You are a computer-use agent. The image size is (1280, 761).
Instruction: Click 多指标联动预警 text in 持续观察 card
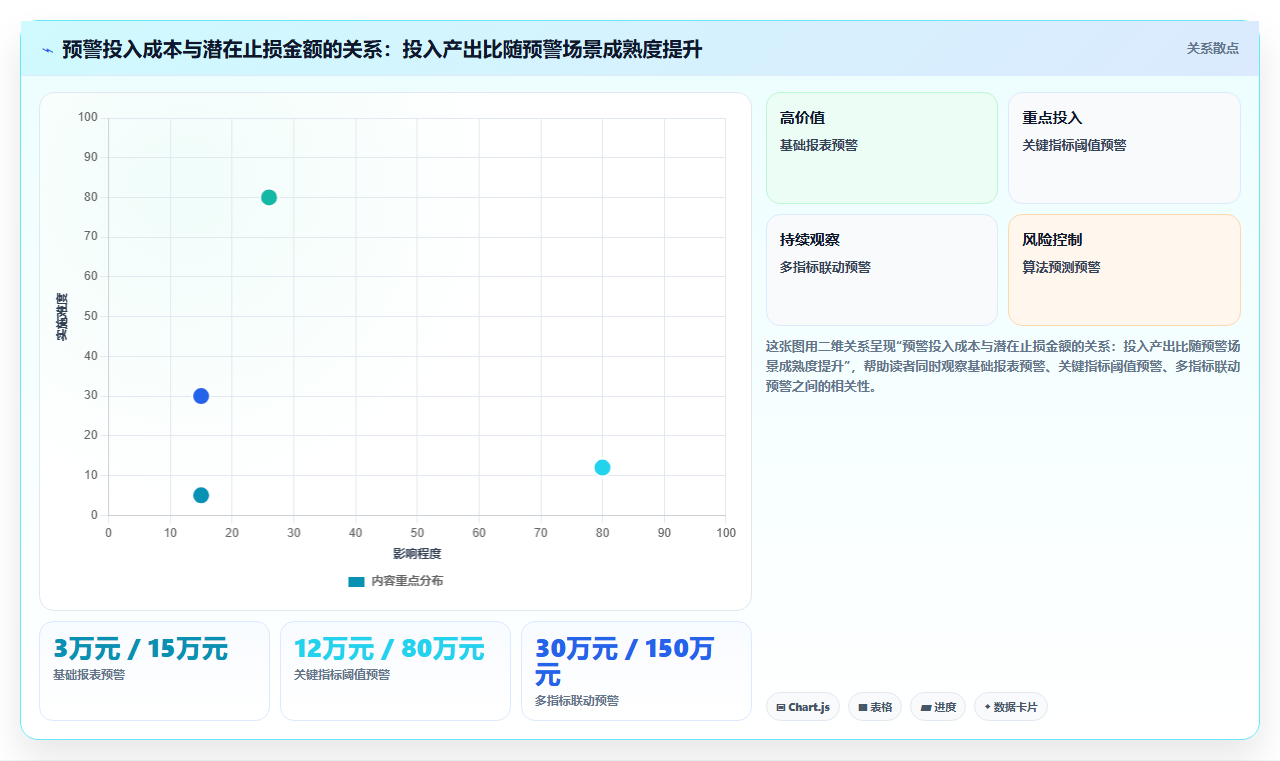[825, 267]
